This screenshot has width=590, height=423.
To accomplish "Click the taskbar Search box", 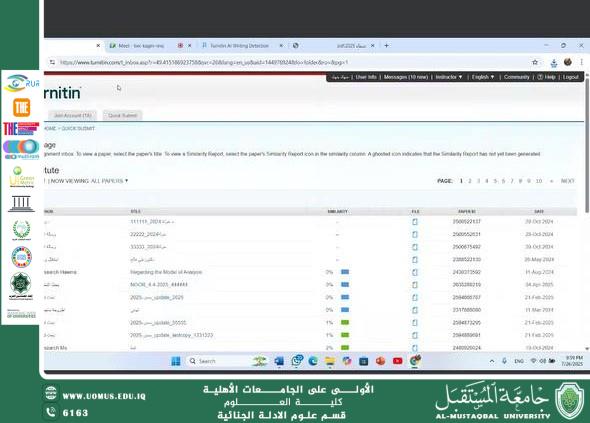I will click(218, 361).
